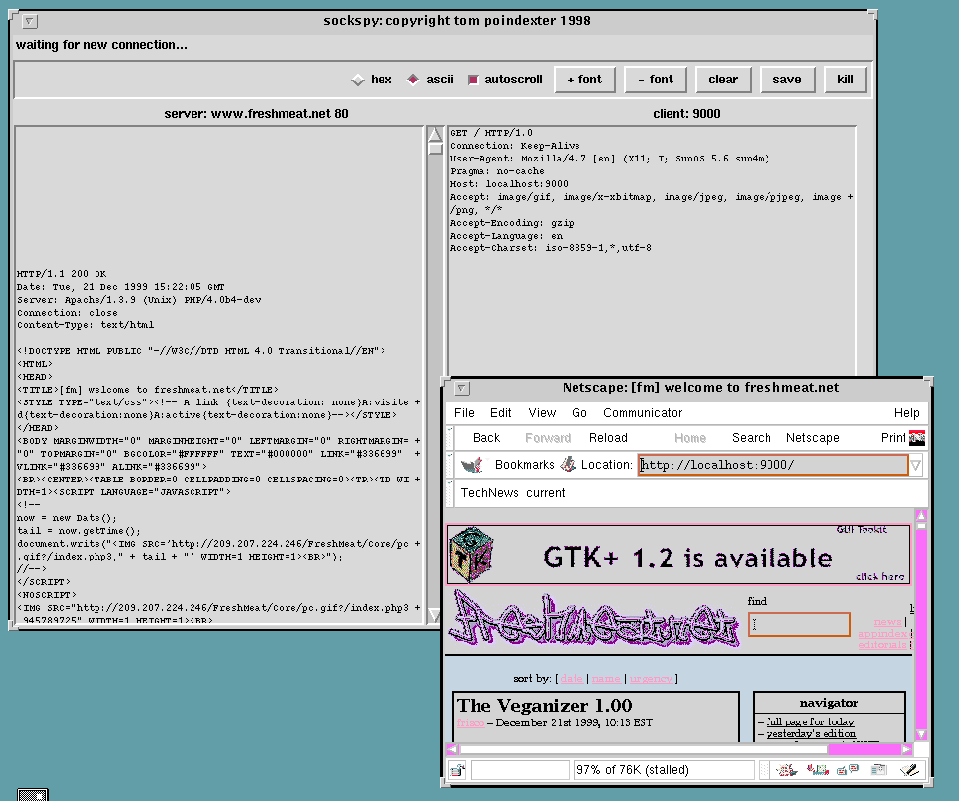Decrease text size with - font
The image size is (959, 801).
click(656, 79)
